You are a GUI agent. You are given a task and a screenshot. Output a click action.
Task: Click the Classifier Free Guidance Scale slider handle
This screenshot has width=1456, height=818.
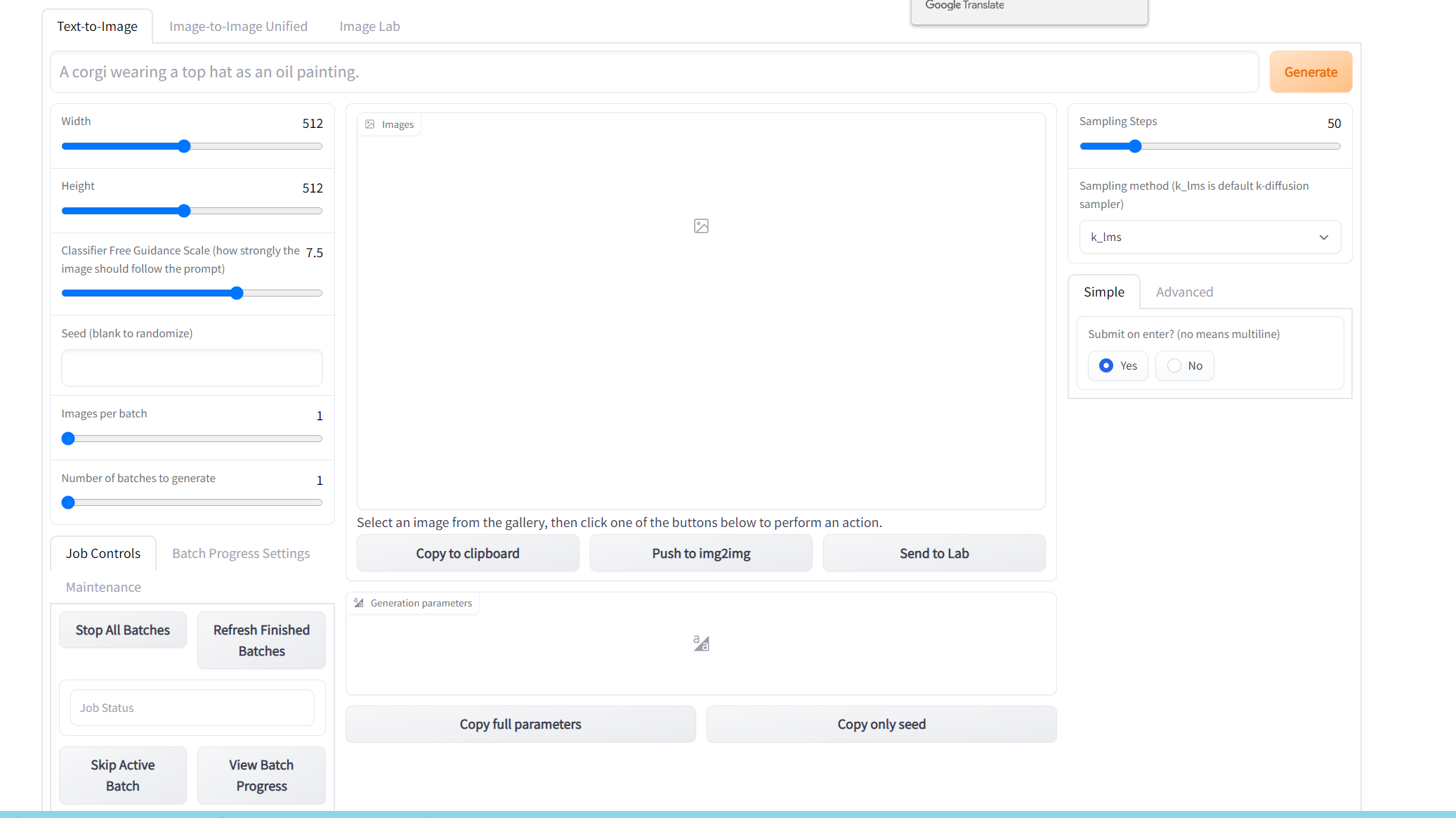click(237, 293)
